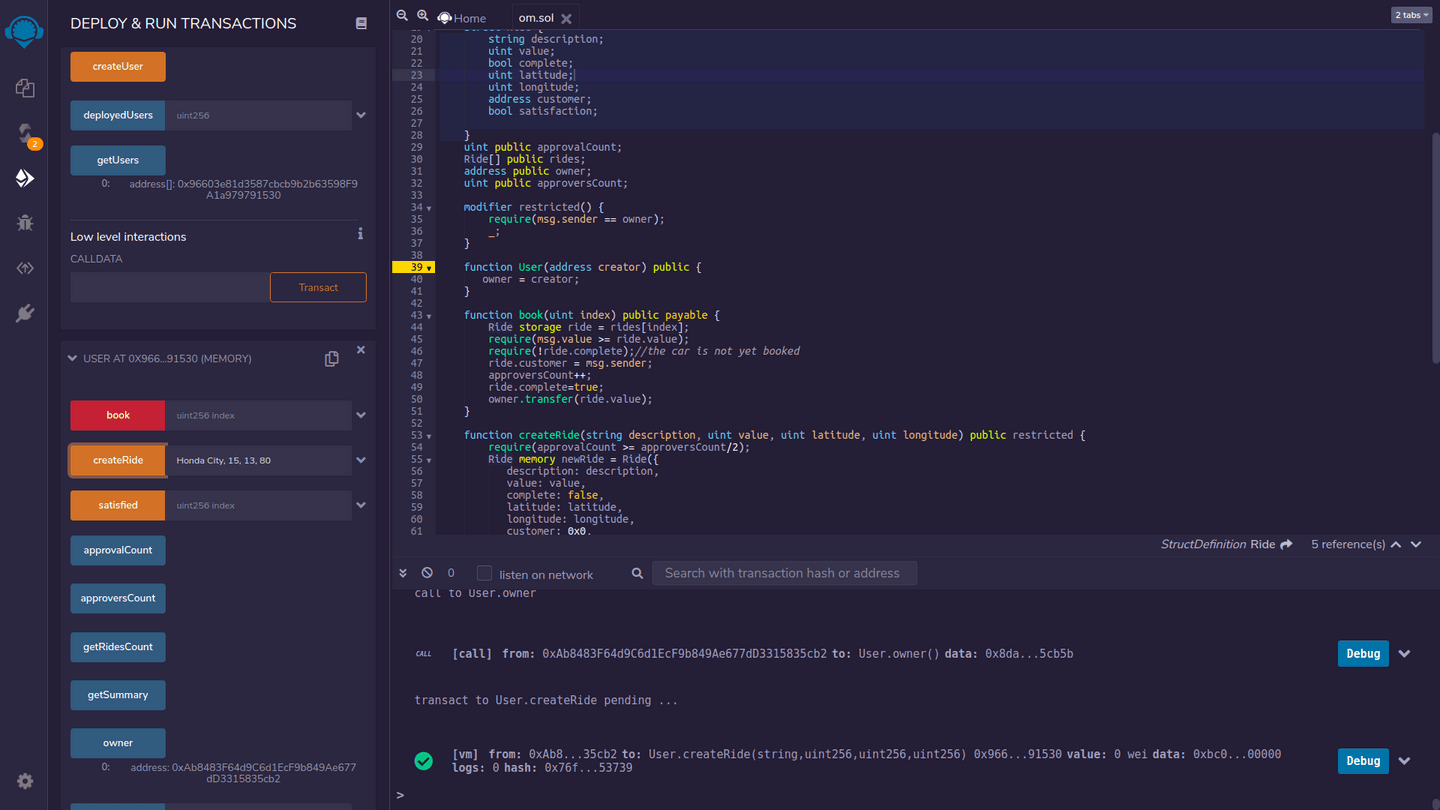Go to next reference with down chevron
The height and width of the screenshot is (810, 1440).
pos(1416,544)
